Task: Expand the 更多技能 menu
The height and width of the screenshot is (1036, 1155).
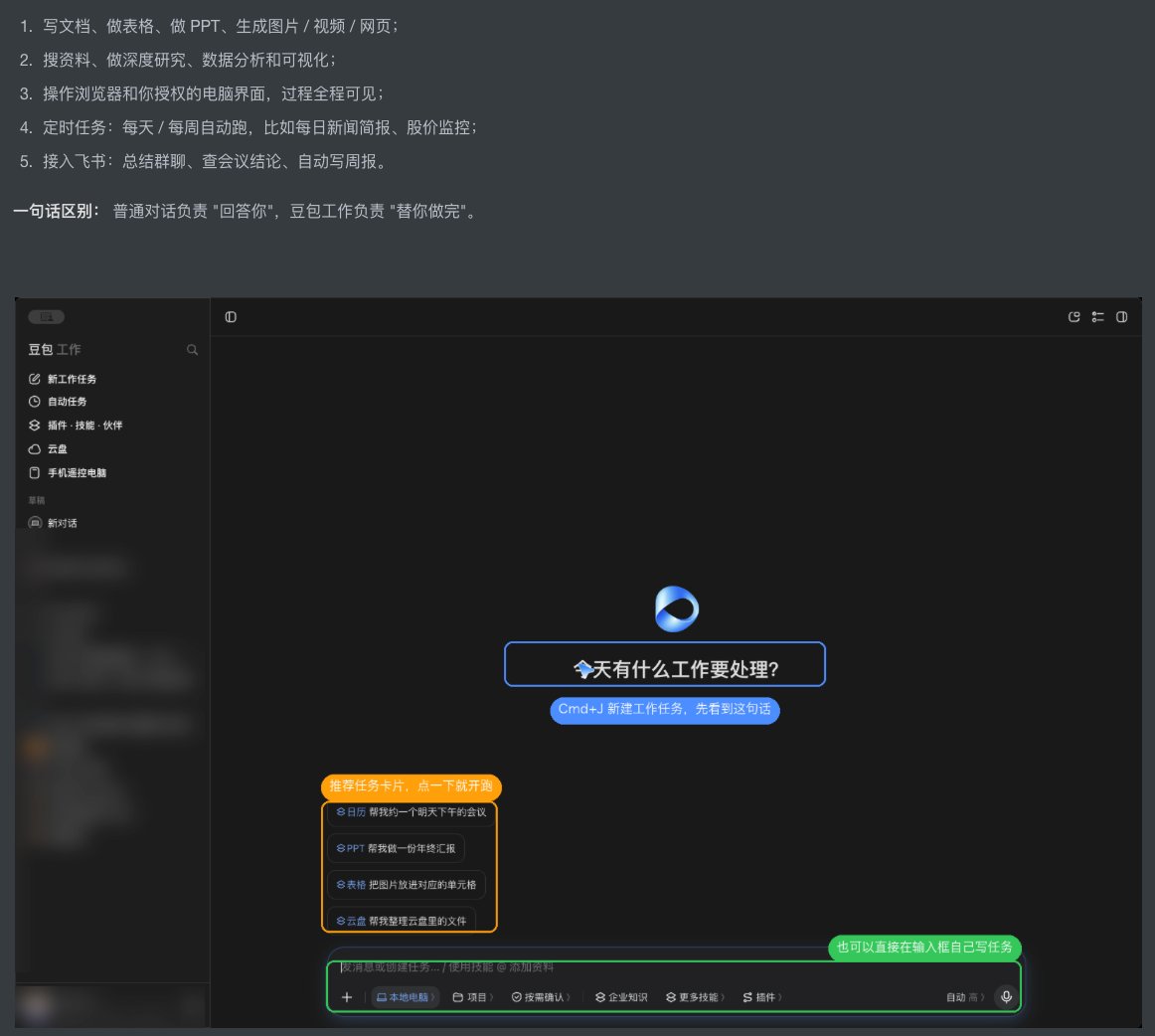Action: pos(696,997)
